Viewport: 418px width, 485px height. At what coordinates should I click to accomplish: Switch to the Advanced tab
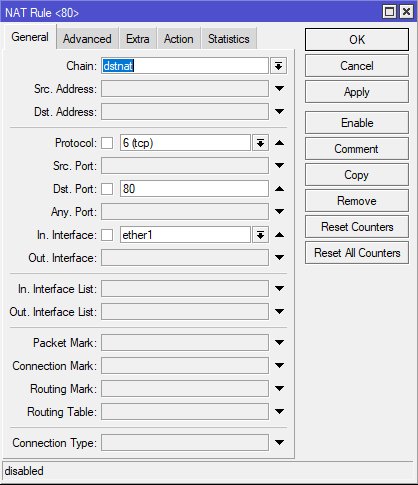coord(87,39)
